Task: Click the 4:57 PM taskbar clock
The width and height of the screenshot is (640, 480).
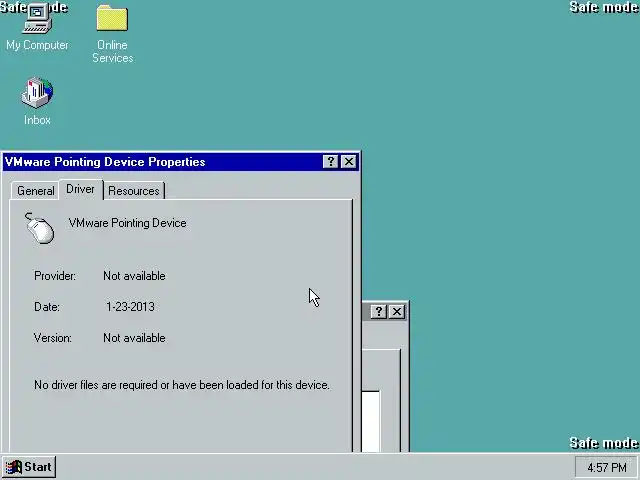Action: [x=607, y=467]
